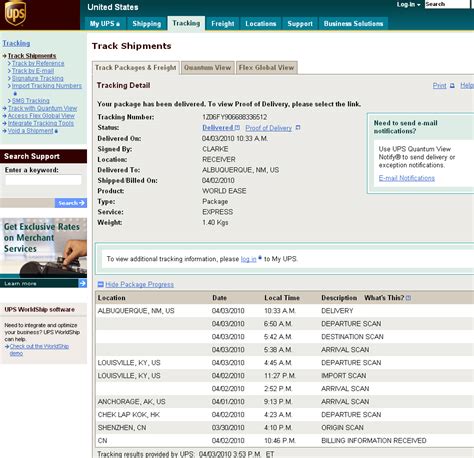474x458 pixels.
Task: Click the lock icon next to Void a Shipment
Action: [x=56, y=131]
